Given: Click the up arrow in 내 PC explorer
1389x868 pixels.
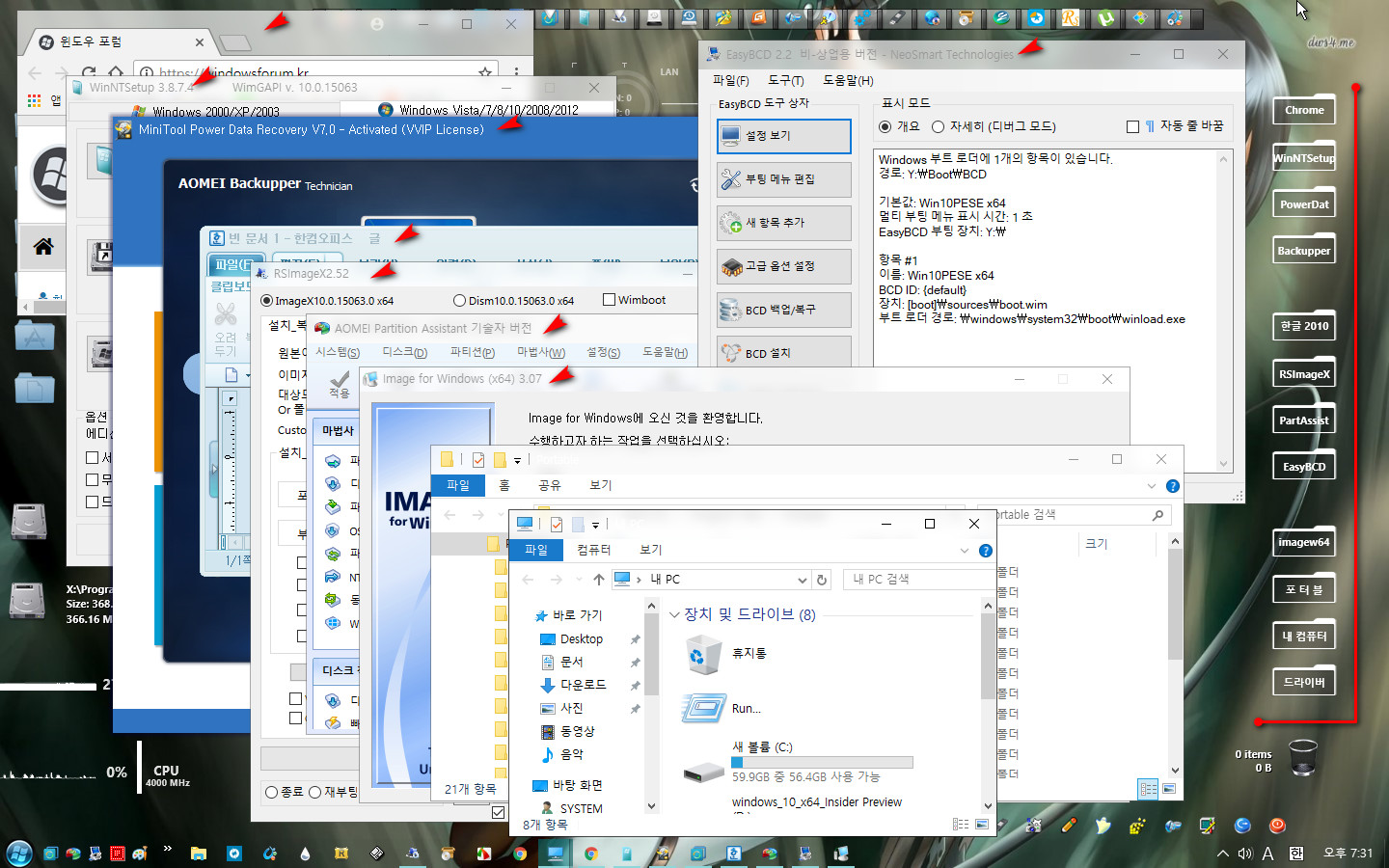Looking at the screenshot, I should 598,580.
